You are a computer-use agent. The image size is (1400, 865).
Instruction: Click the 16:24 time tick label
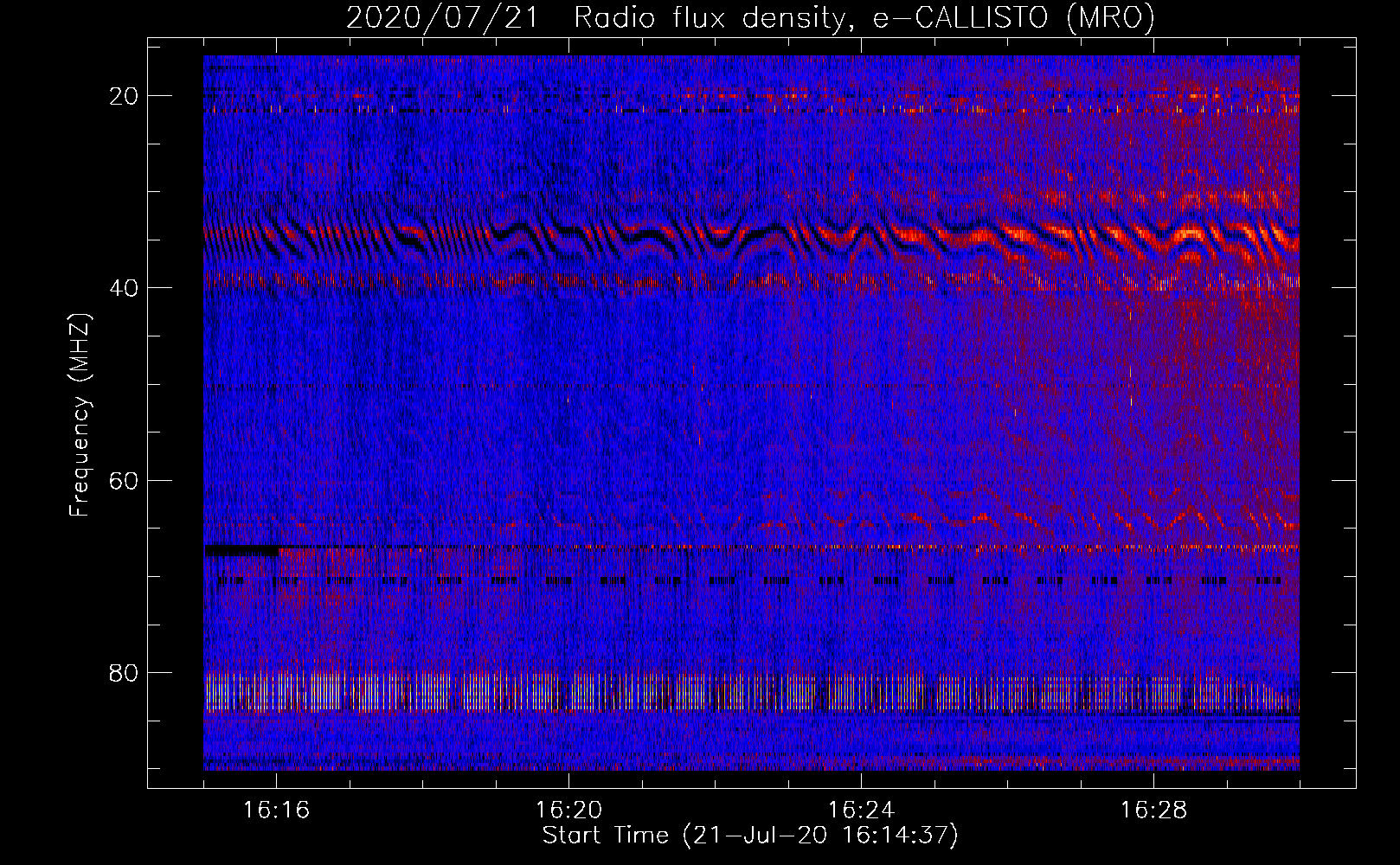click(x=862, y=811)
